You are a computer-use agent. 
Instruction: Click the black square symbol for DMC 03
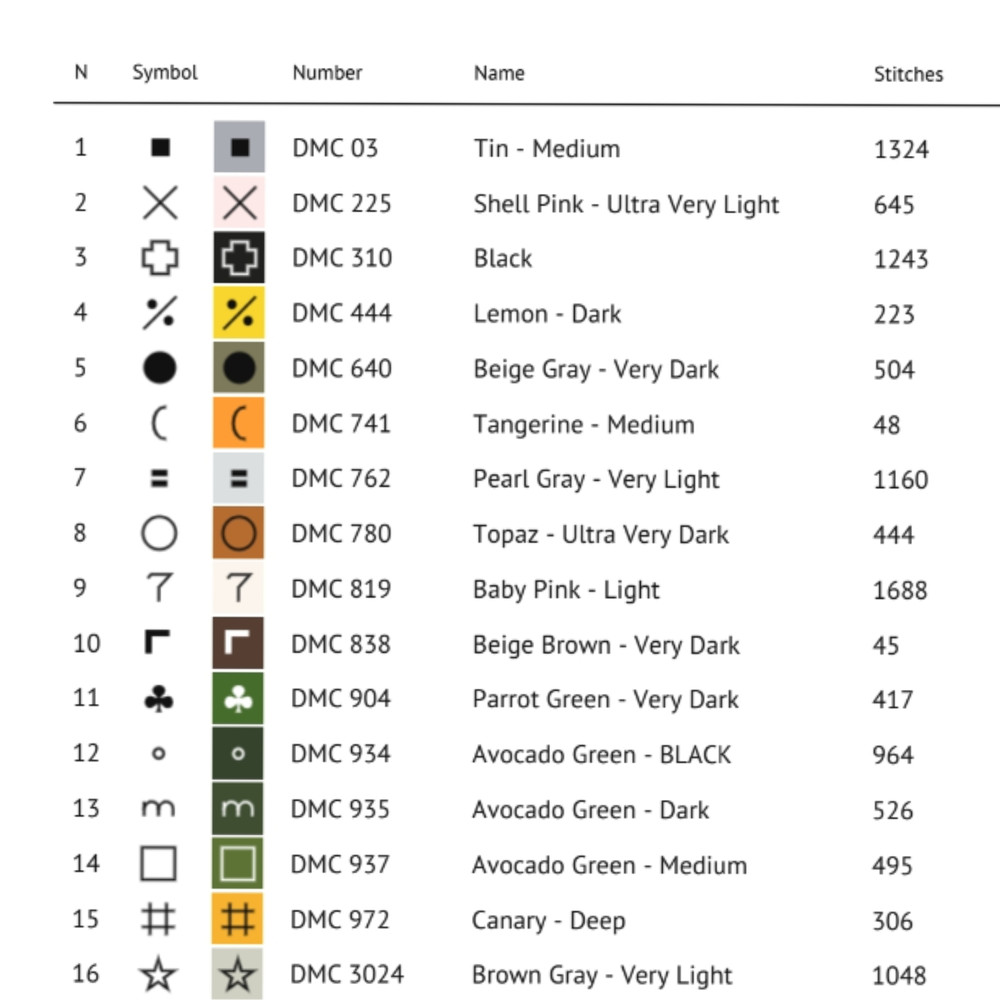tap(160, 148)
